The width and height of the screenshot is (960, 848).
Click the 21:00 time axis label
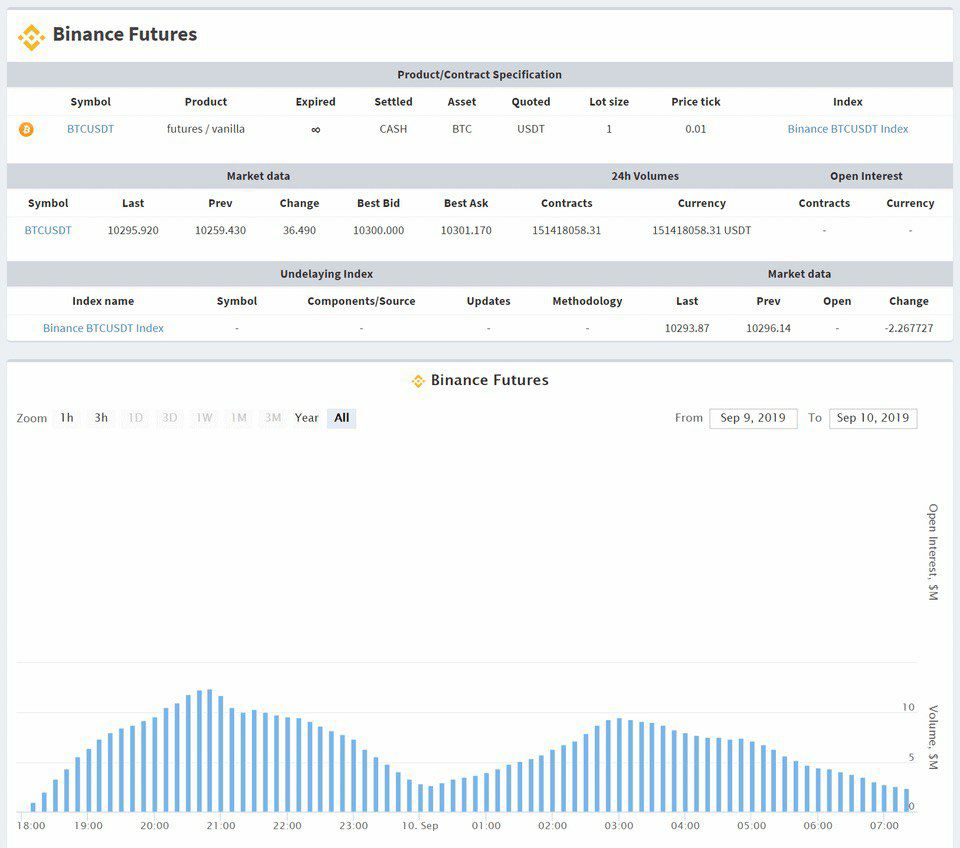point(221,825)
